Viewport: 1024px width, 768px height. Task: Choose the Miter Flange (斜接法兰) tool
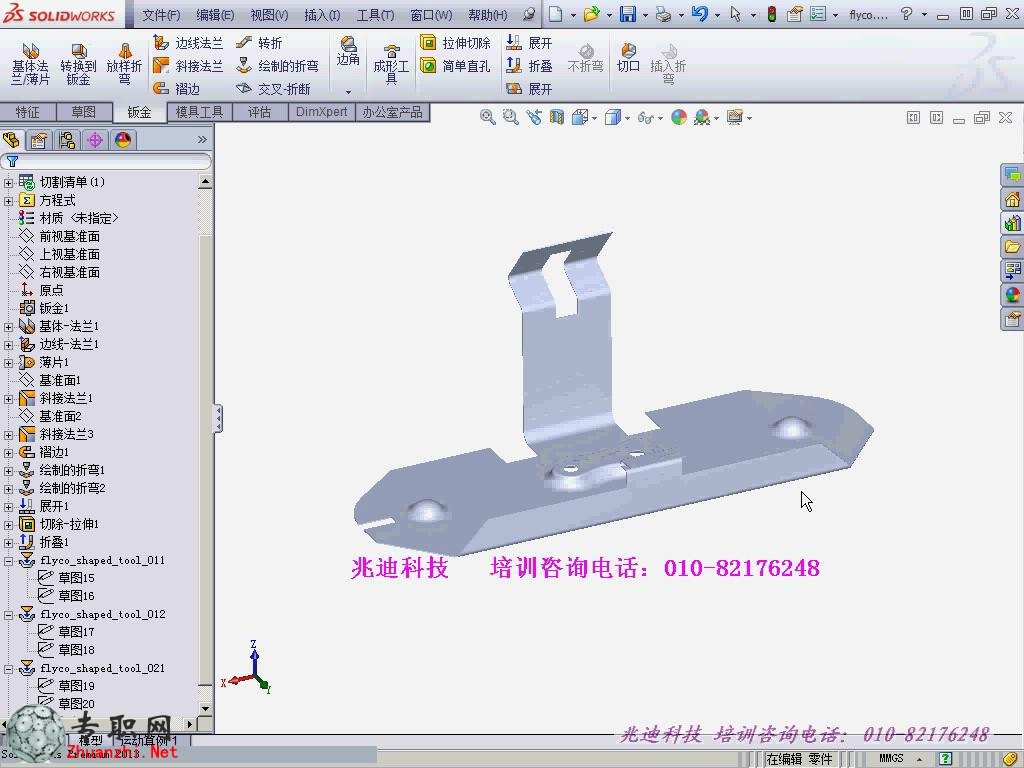(188, 66)
